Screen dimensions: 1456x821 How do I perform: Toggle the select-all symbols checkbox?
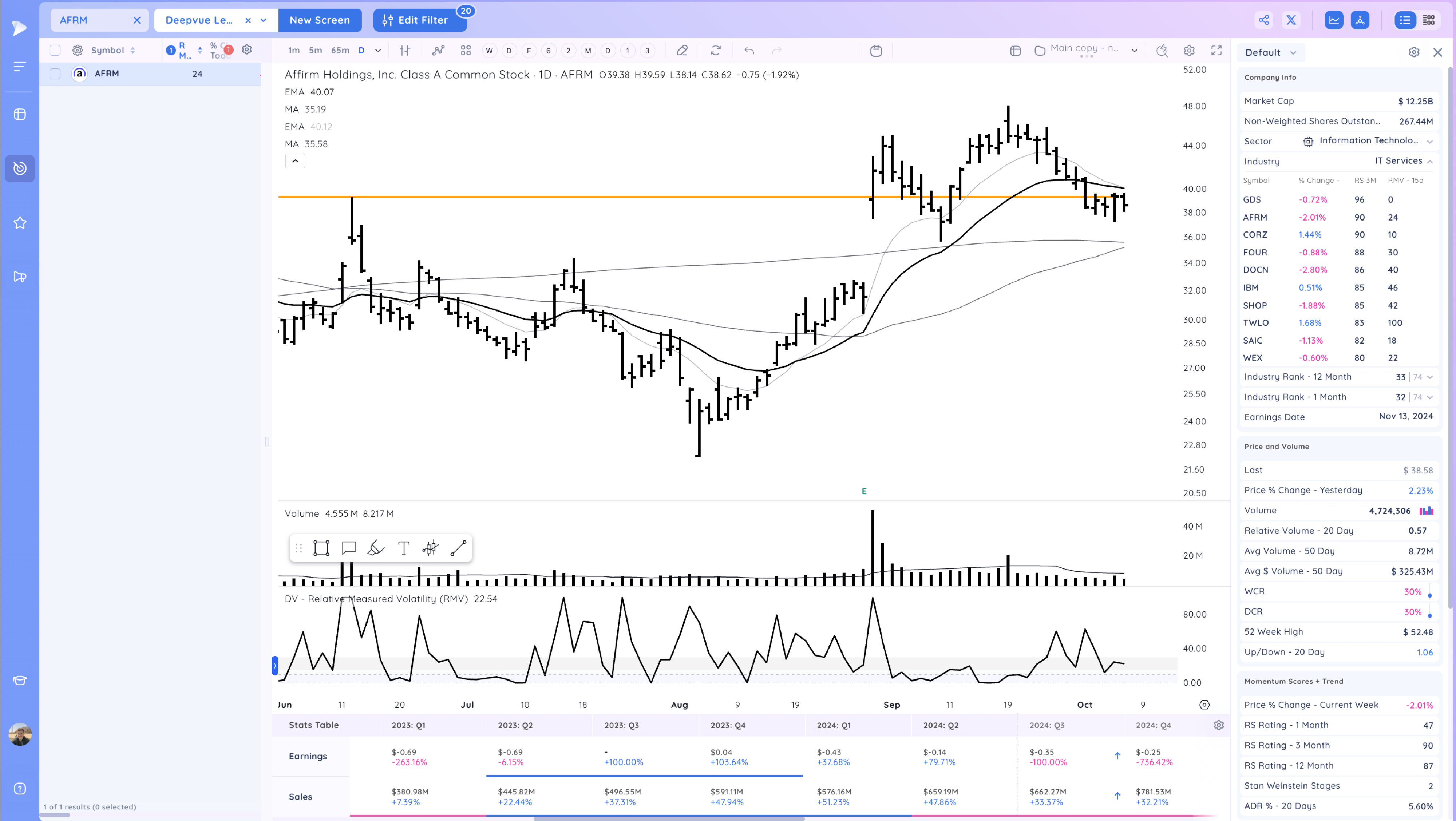click(x=55, y=50)
